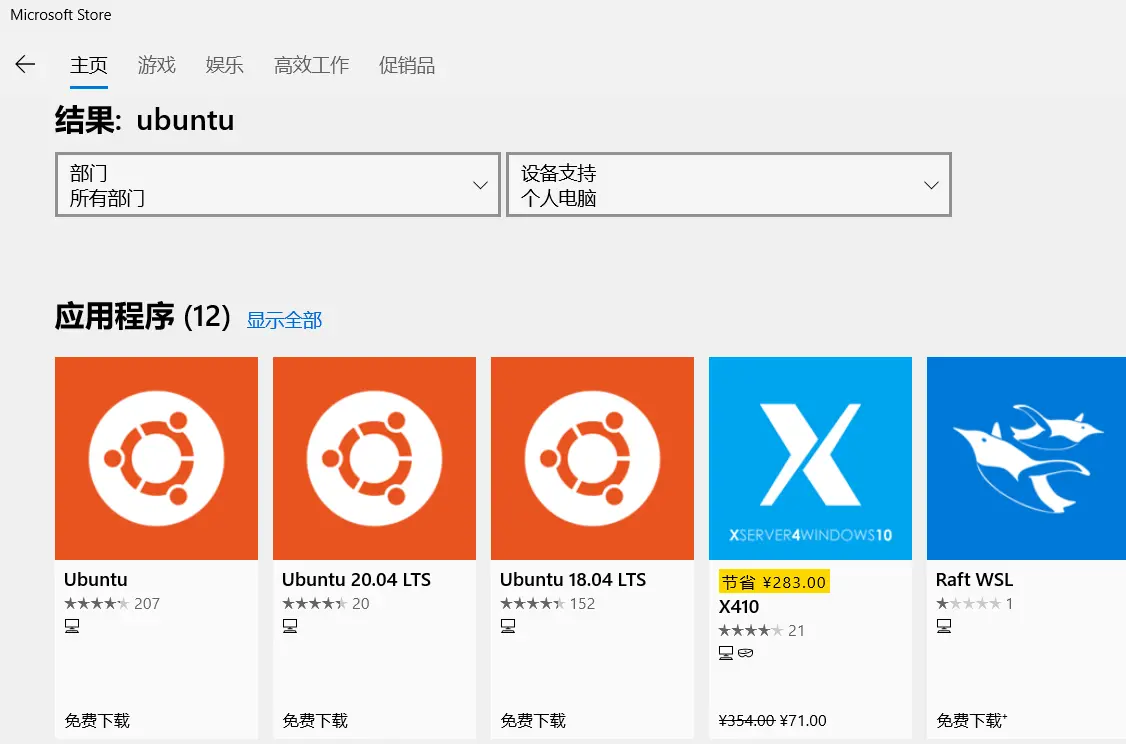Click the X410 app title
The height and width of the screenshot is (744, 1126).
click(x=739, y=607)
